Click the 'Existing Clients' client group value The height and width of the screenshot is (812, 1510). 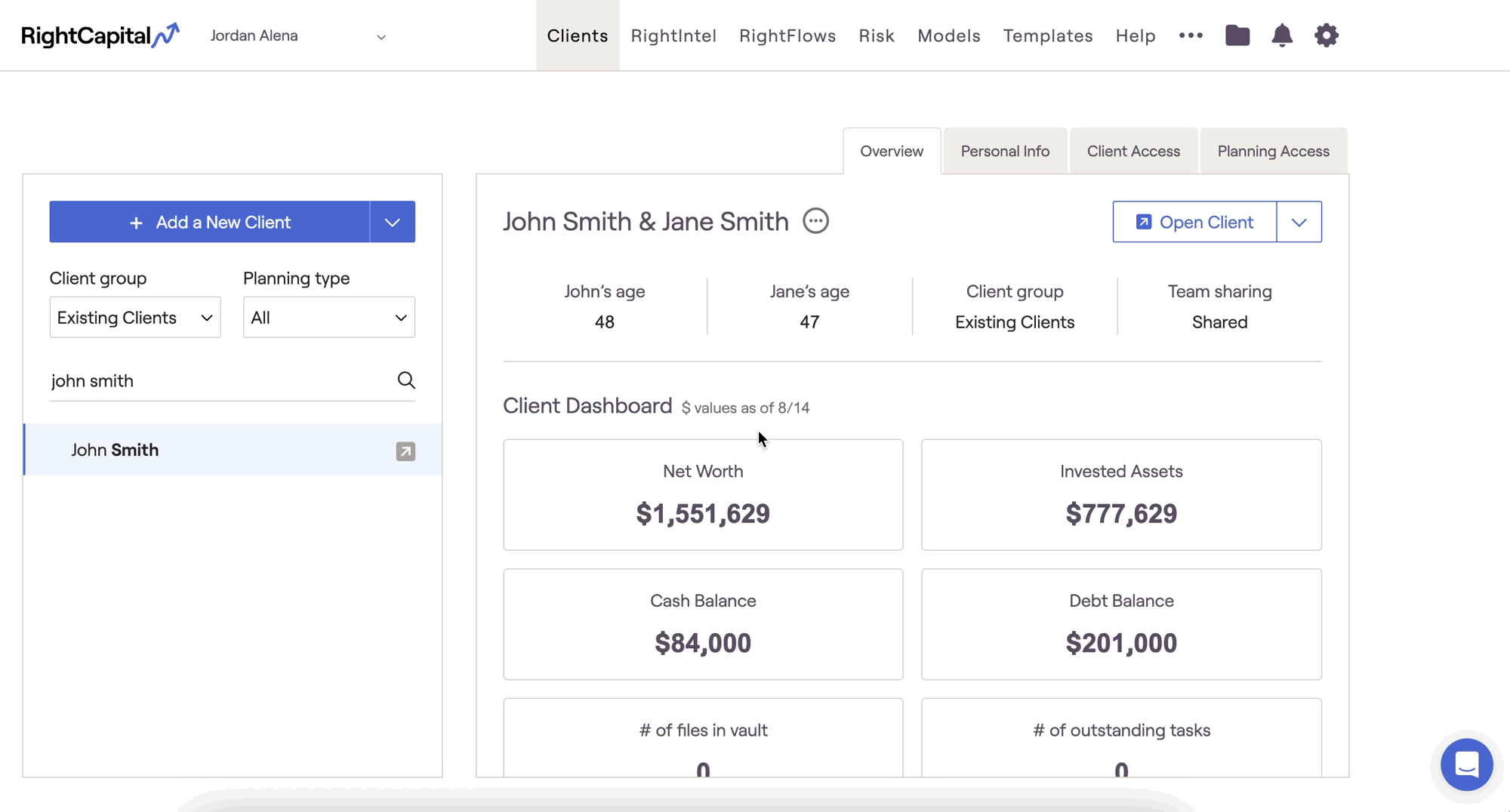click(1015, 322)
